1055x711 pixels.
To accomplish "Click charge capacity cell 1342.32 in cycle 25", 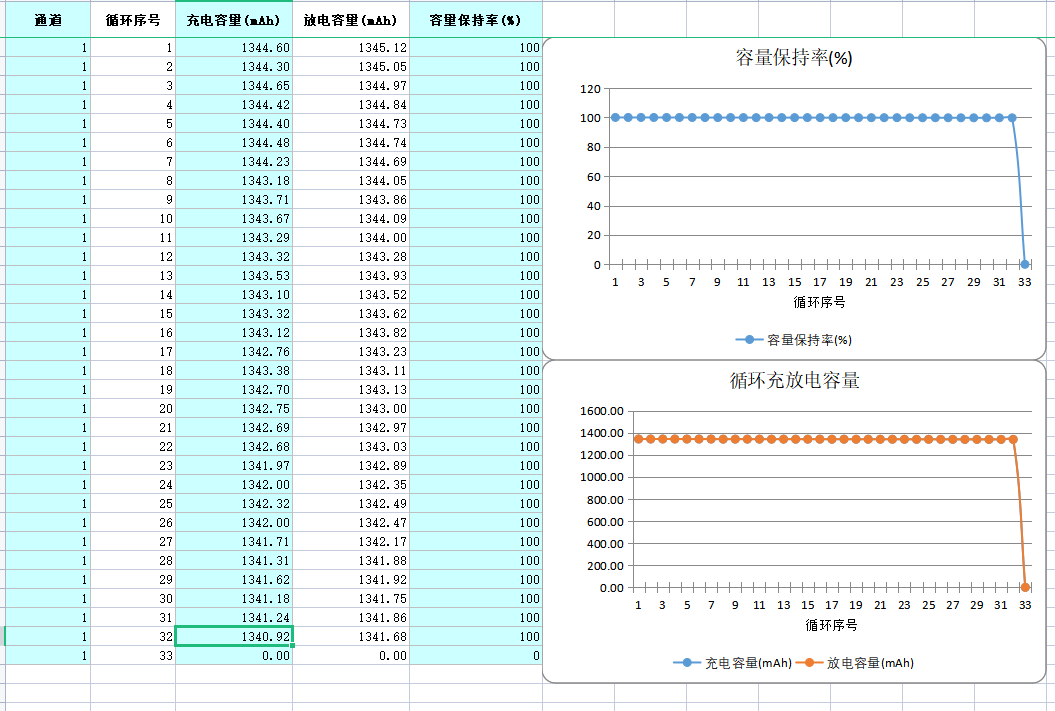I will point(233,504).
